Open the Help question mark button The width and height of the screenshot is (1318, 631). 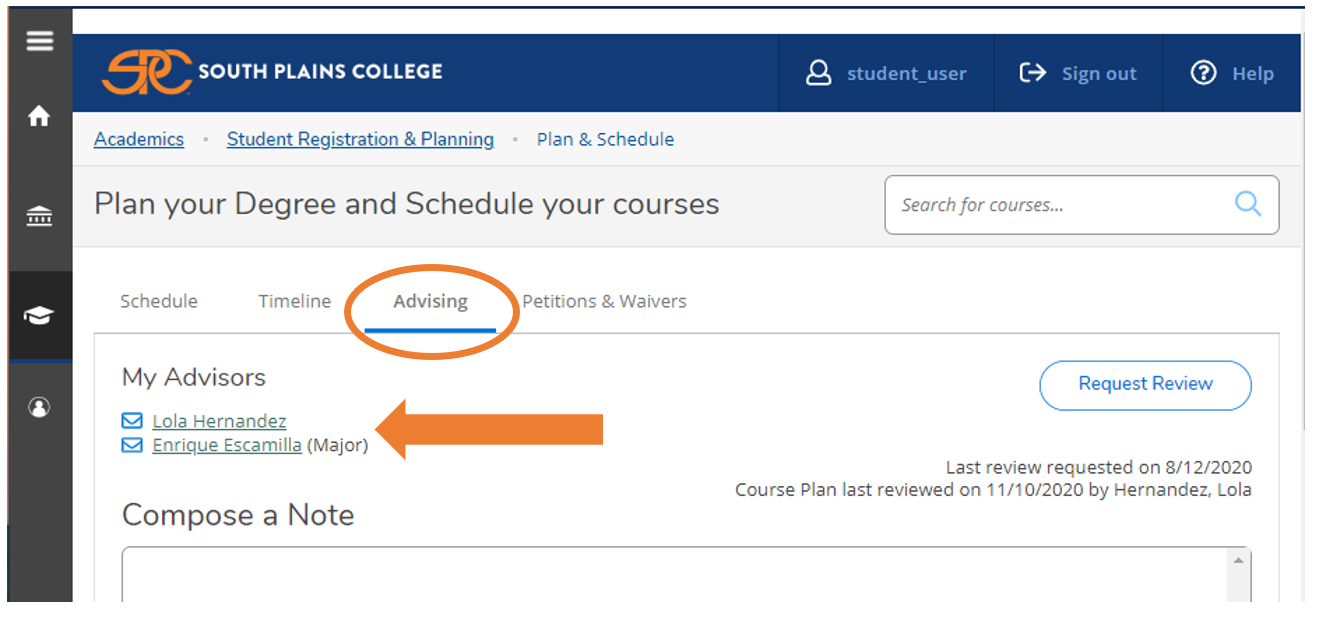tap(1232, 73)
